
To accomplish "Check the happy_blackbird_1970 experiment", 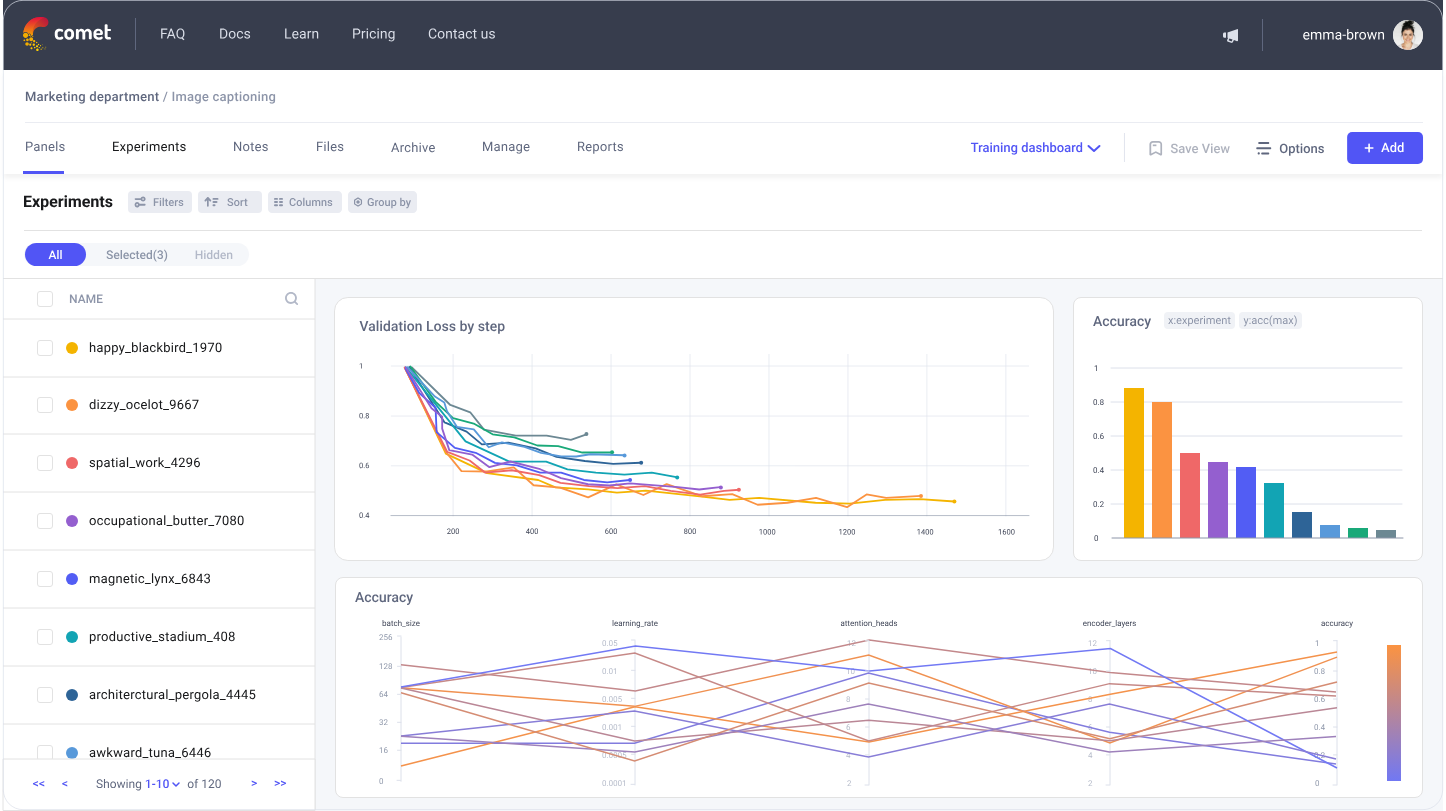I will tap(45, 348).
